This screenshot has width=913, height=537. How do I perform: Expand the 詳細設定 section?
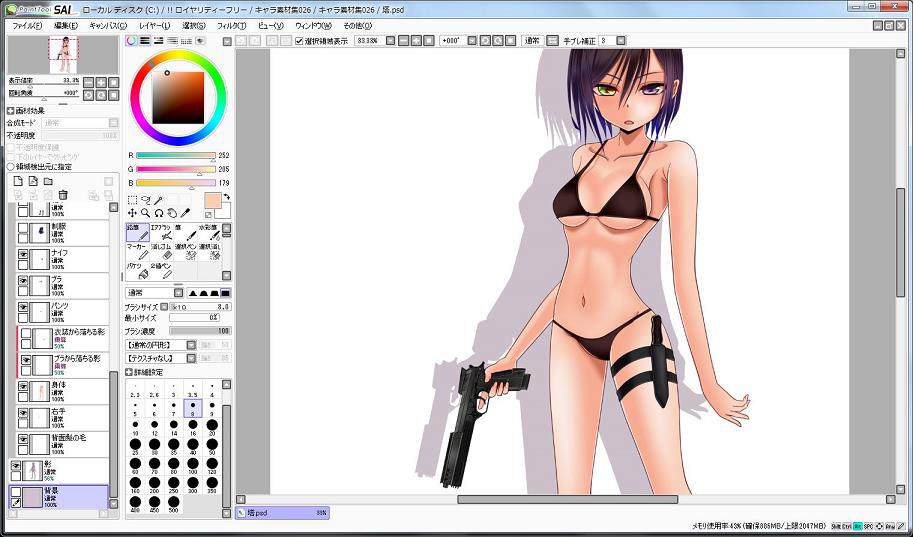[130, 372]
